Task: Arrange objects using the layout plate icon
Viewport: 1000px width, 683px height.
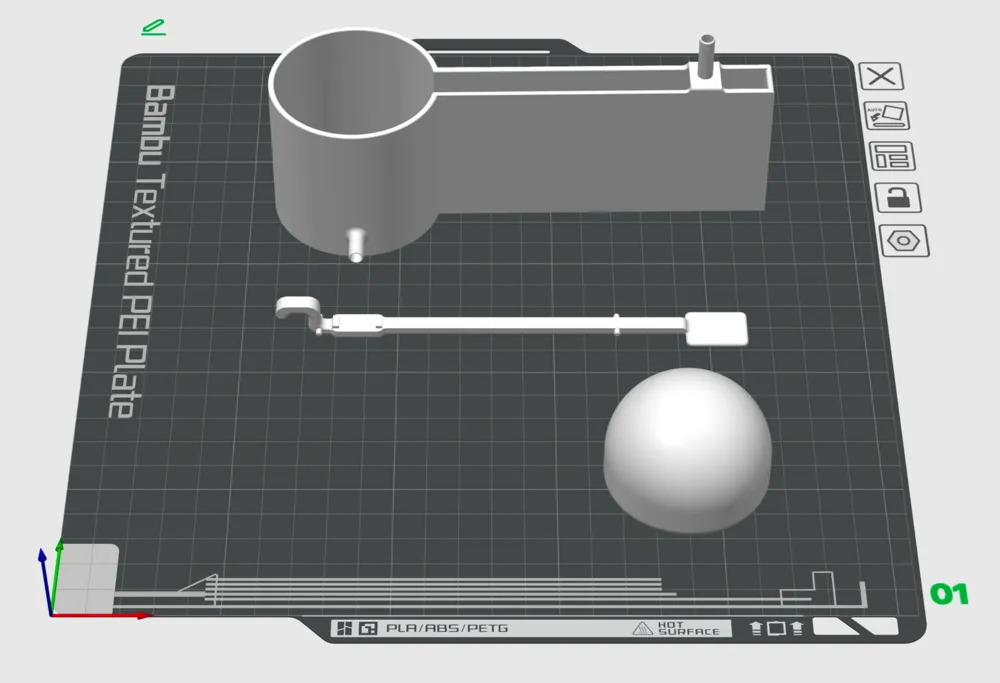Action: click(x=892, y=156)
